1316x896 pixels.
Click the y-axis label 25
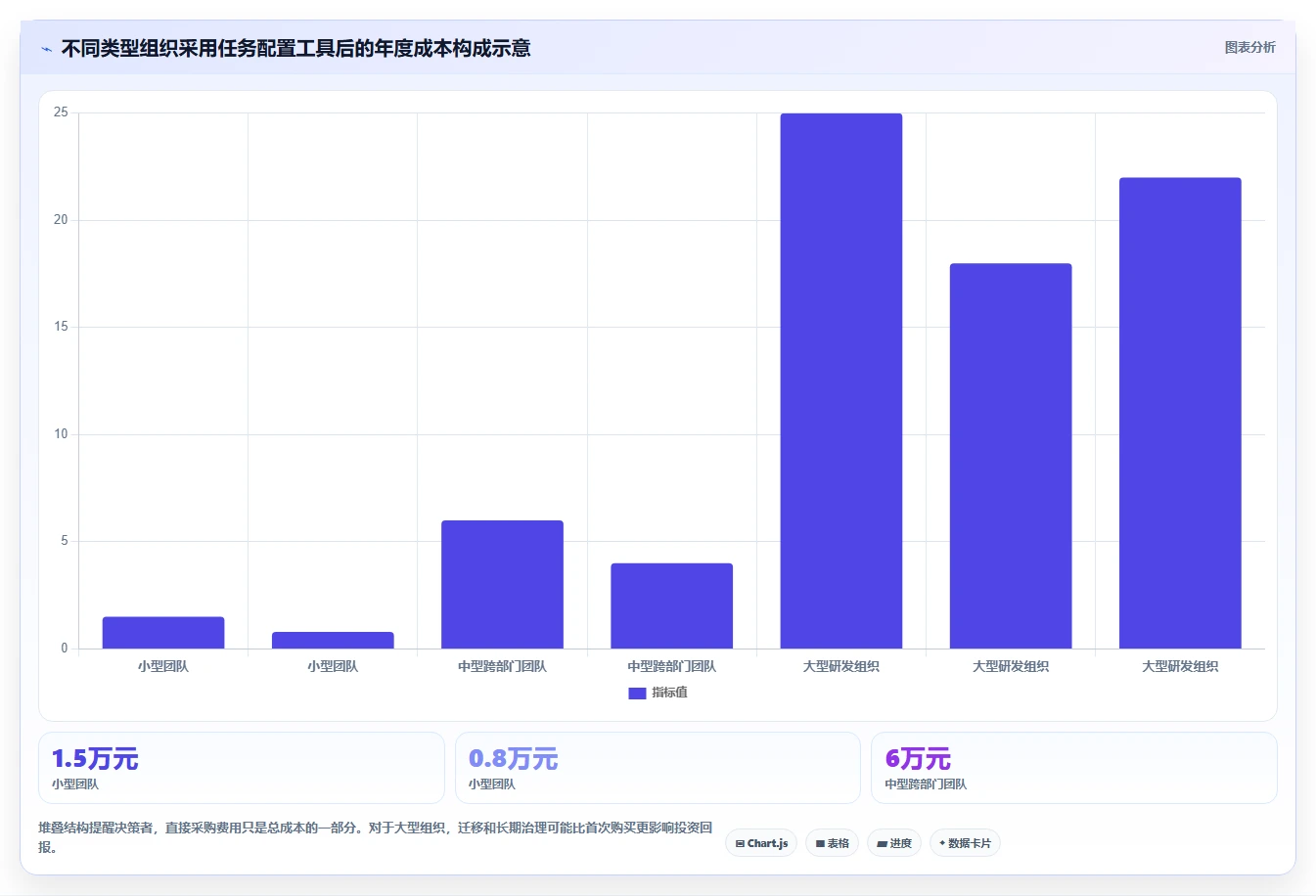click(61, 112)
